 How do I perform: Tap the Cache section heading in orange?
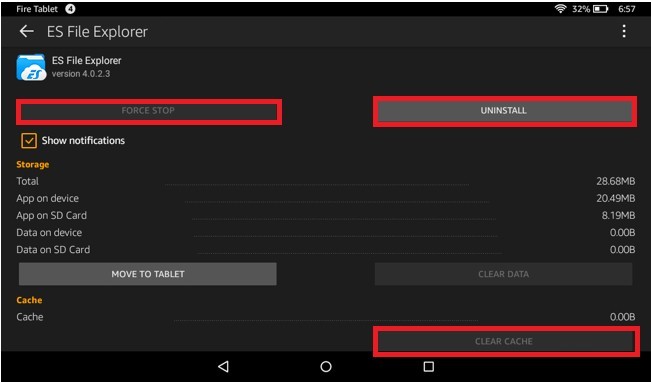(x=29, y=300)
